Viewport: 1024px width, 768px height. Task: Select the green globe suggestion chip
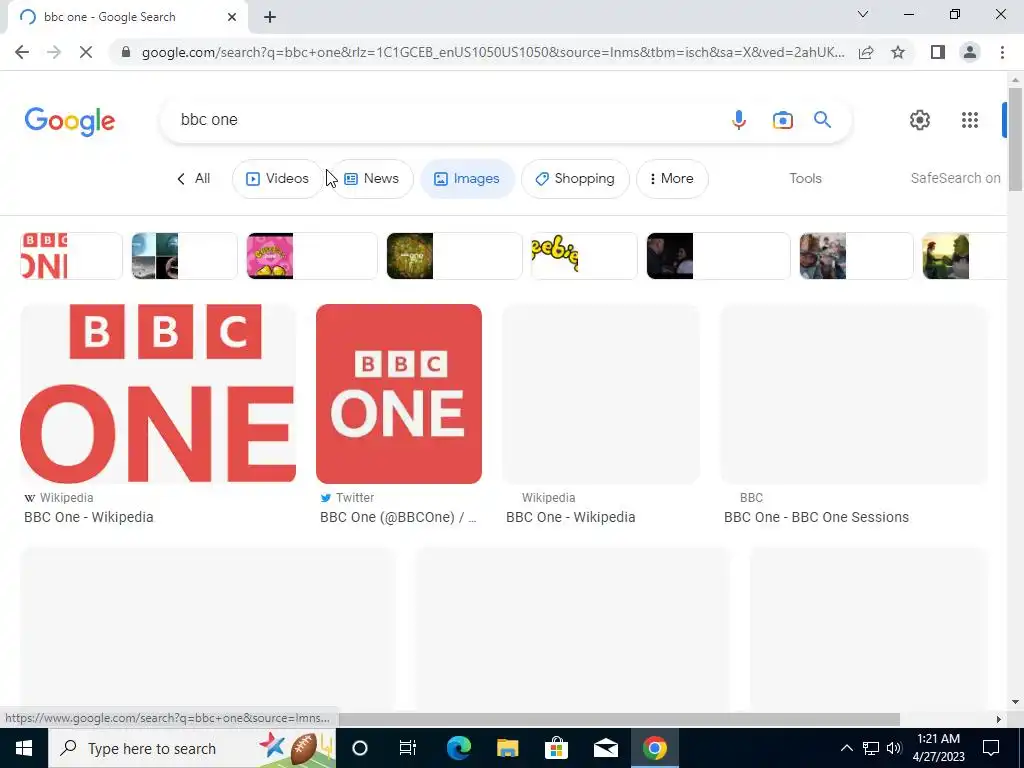click(455, 256)
